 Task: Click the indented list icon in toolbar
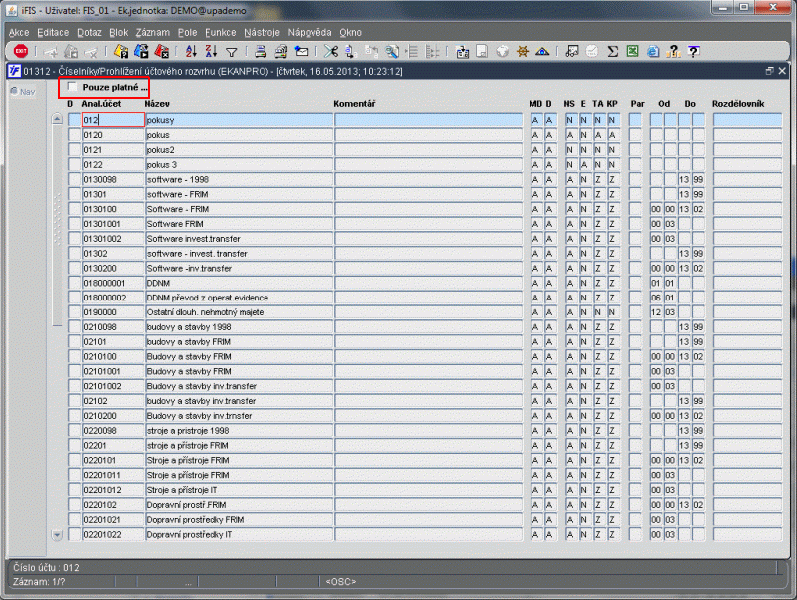[412, 51]
